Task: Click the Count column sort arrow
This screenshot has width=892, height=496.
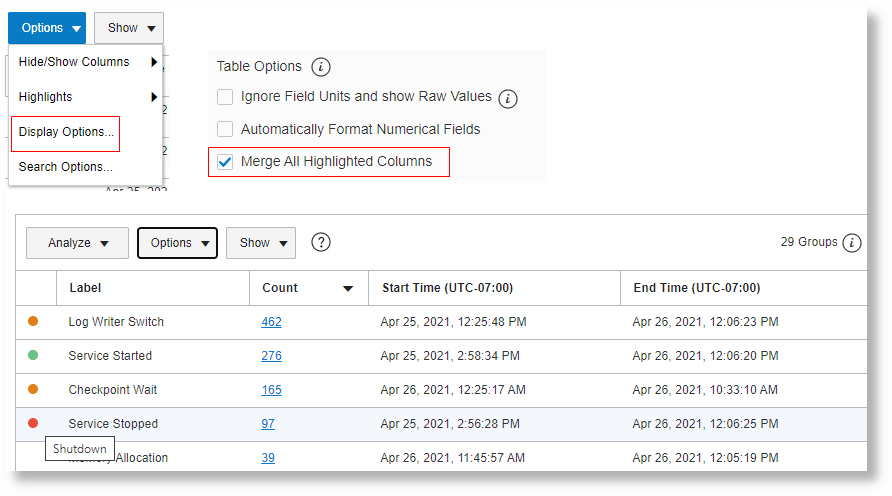Action: pyautogui.click(x=348, y=288)
